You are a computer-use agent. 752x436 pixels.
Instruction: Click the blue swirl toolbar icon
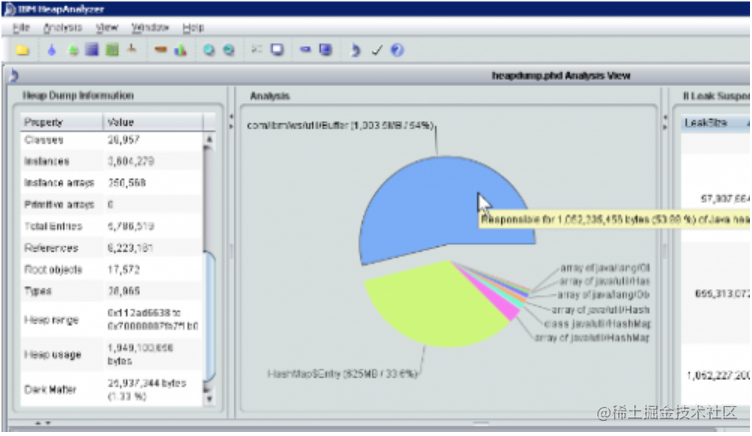[x=355, y=50]
